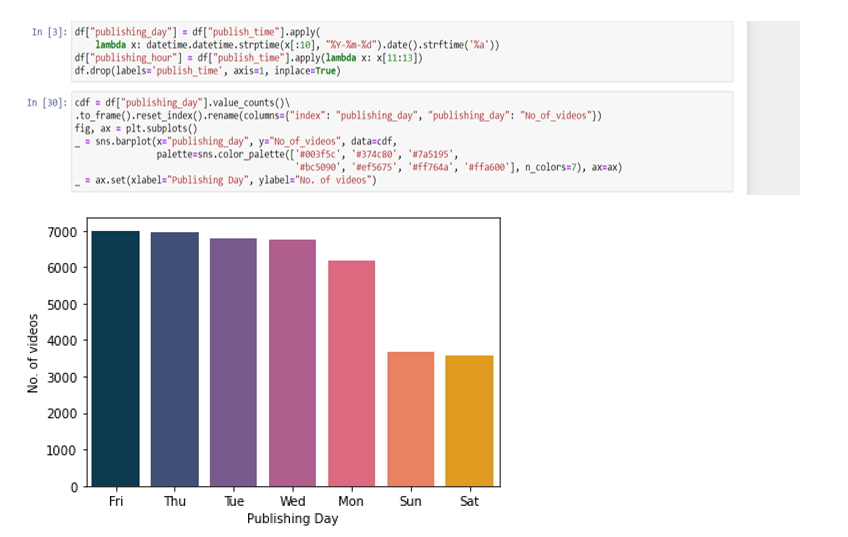Click the Fri bar in chart

coord(116,359)
